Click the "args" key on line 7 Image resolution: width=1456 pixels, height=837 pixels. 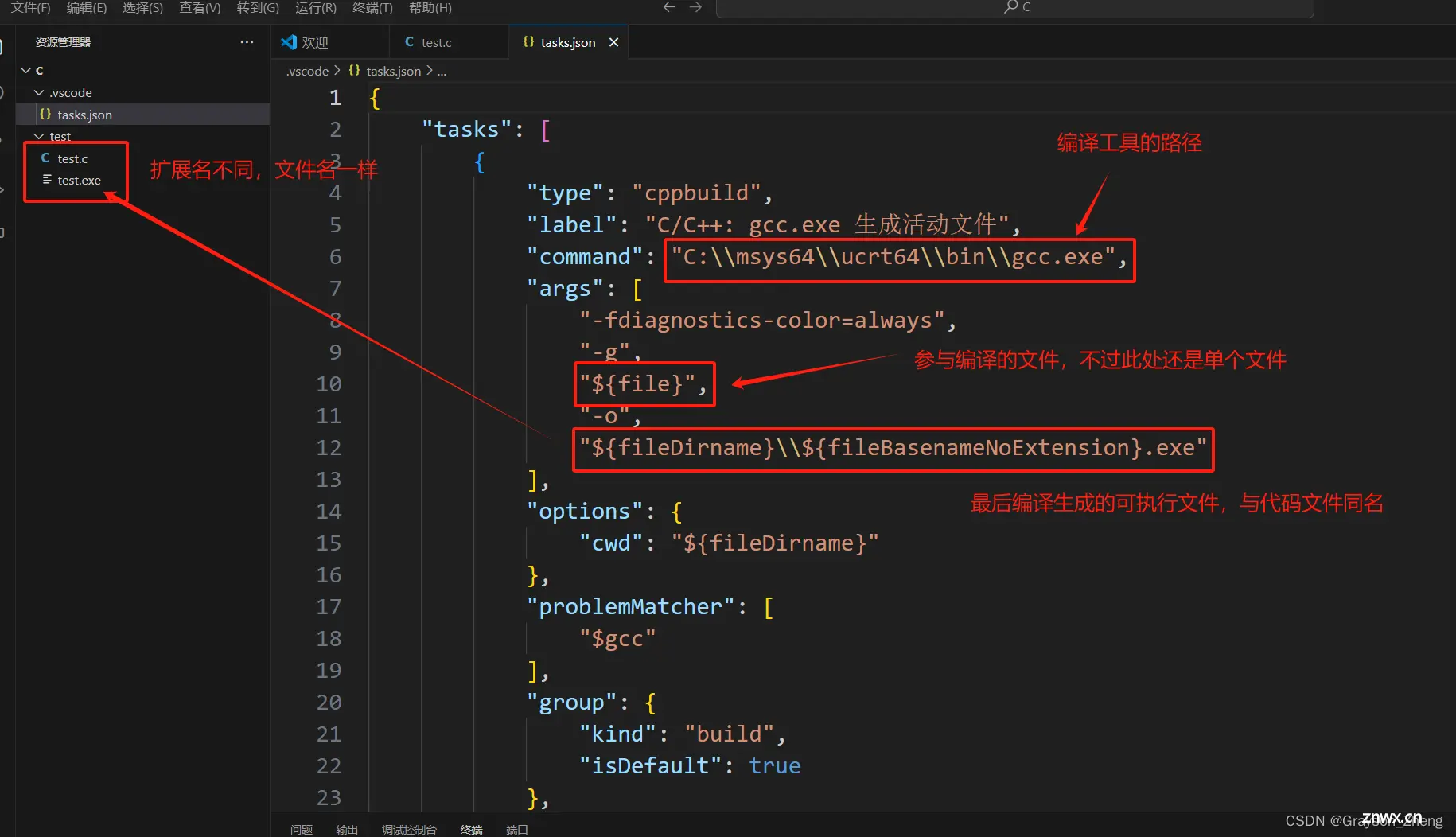point(565,289)
